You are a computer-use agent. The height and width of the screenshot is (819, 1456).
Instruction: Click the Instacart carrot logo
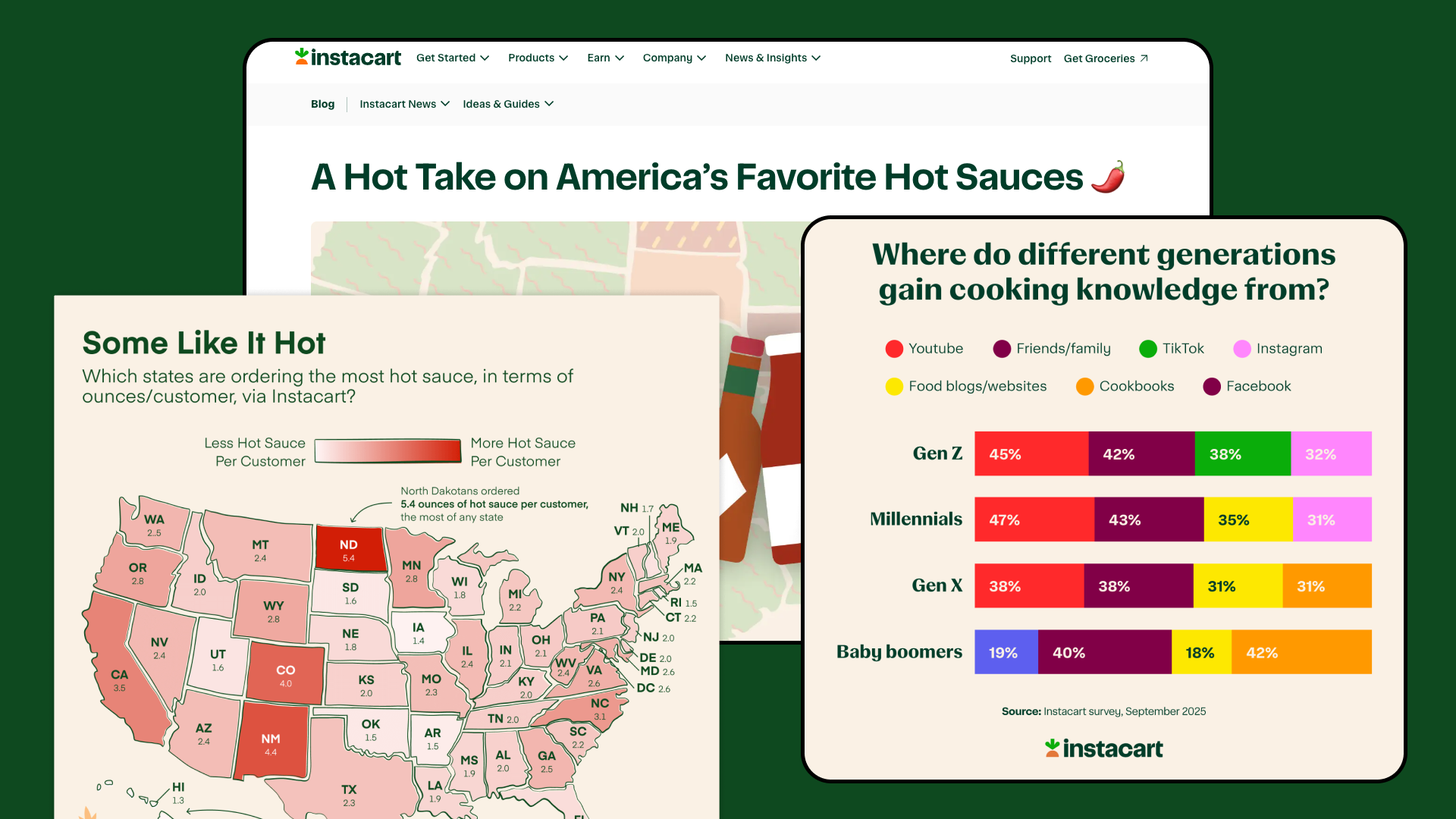(x=300, y=57)
